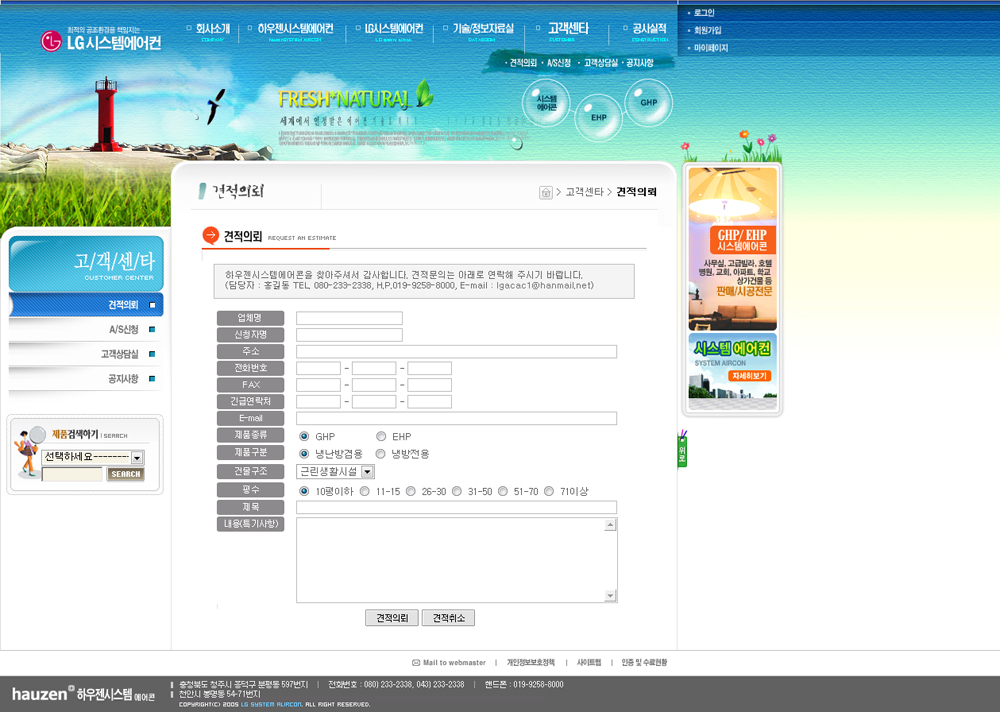Open the 고객센타 top menu
Screen dimensions: 1000x712
coord(568,29)
